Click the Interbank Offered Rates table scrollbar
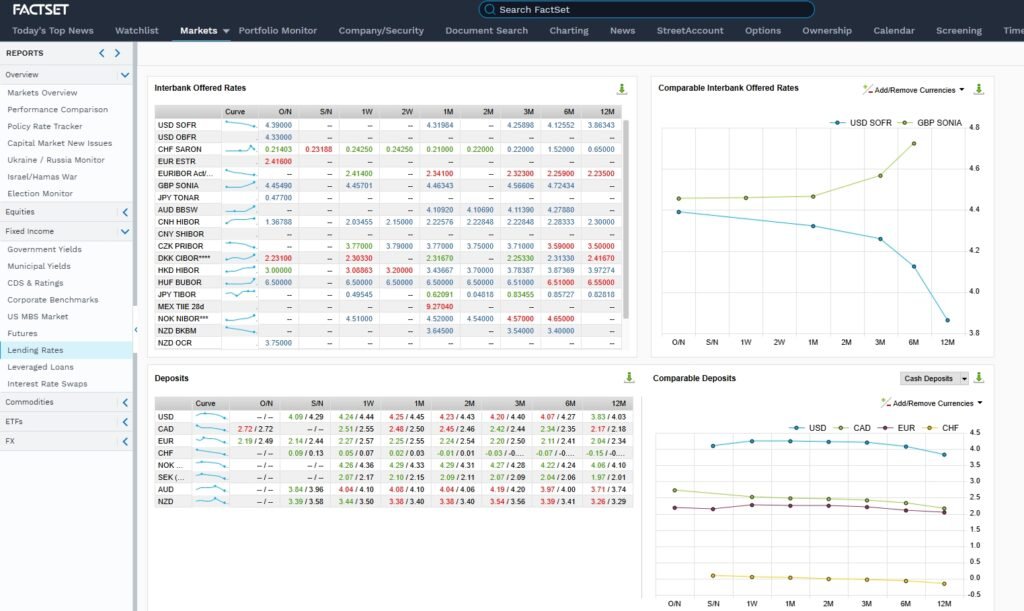The image size is (1024, 611). 626,220
